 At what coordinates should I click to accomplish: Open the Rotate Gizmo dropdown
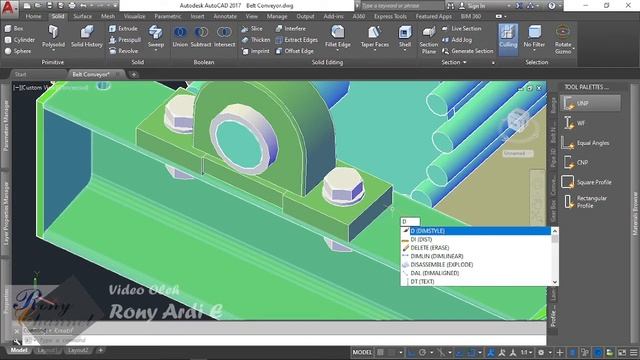pyautogui.click(x=563, y=39)
